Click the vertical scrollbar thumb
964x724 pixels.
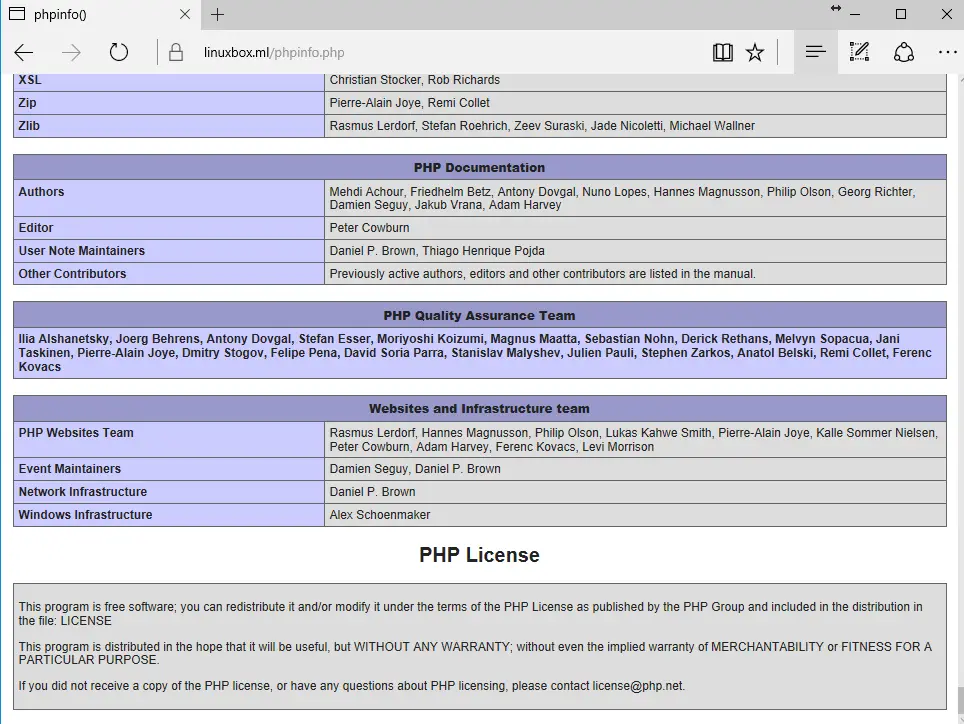click(x=960, y=701)
